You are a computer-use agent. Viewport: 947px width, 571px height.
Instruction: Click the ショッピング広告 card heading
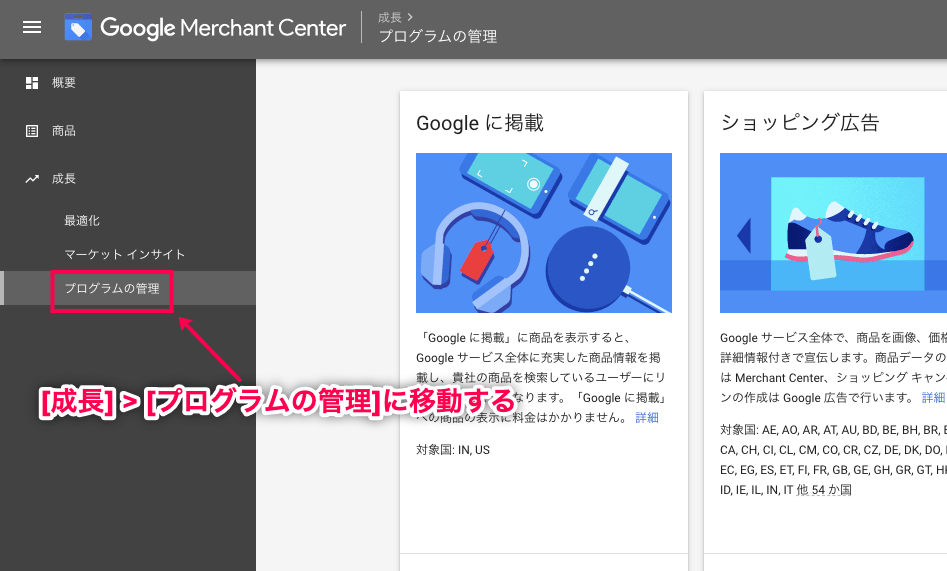(x=800, y=123)
